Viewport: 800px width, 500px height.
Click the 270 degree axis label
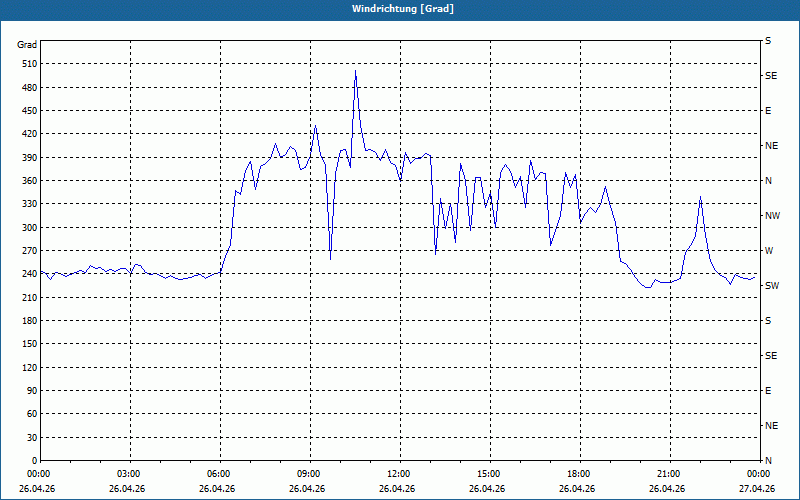pyautogui.click(x=31, y=251)
